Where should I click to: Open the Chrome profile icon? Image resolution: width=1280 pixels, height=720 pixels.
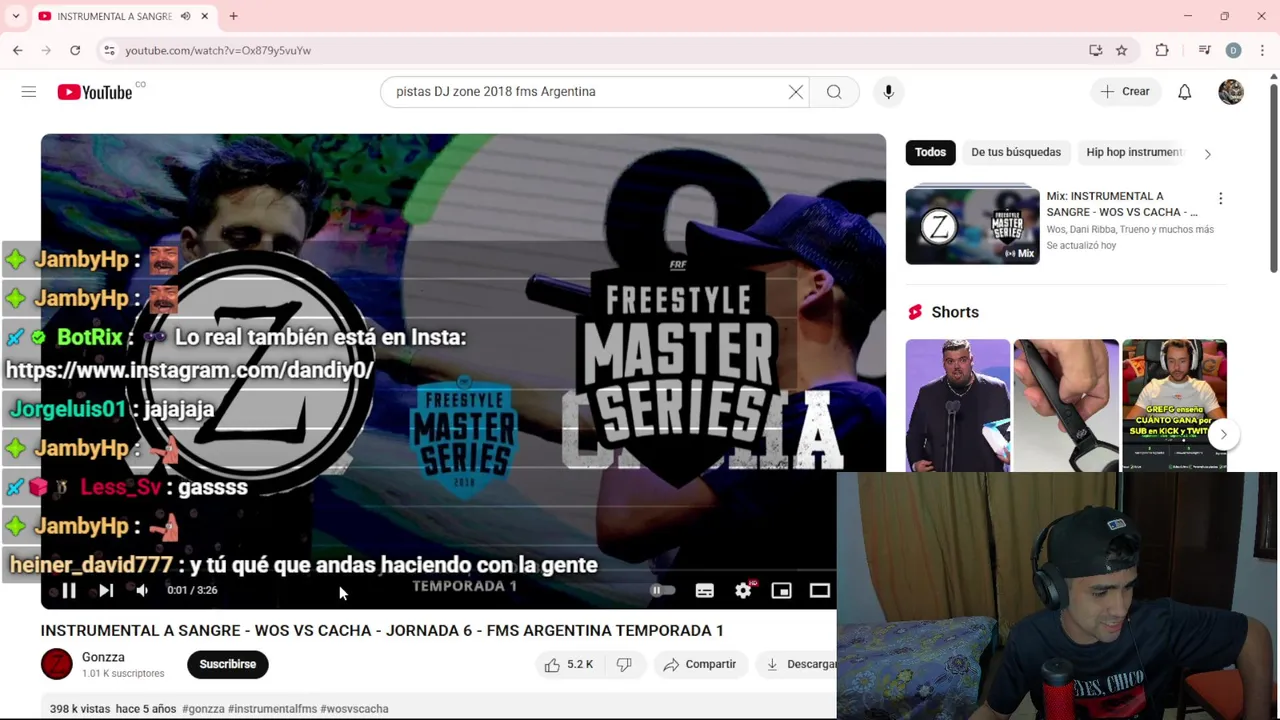coord(1233,50)
